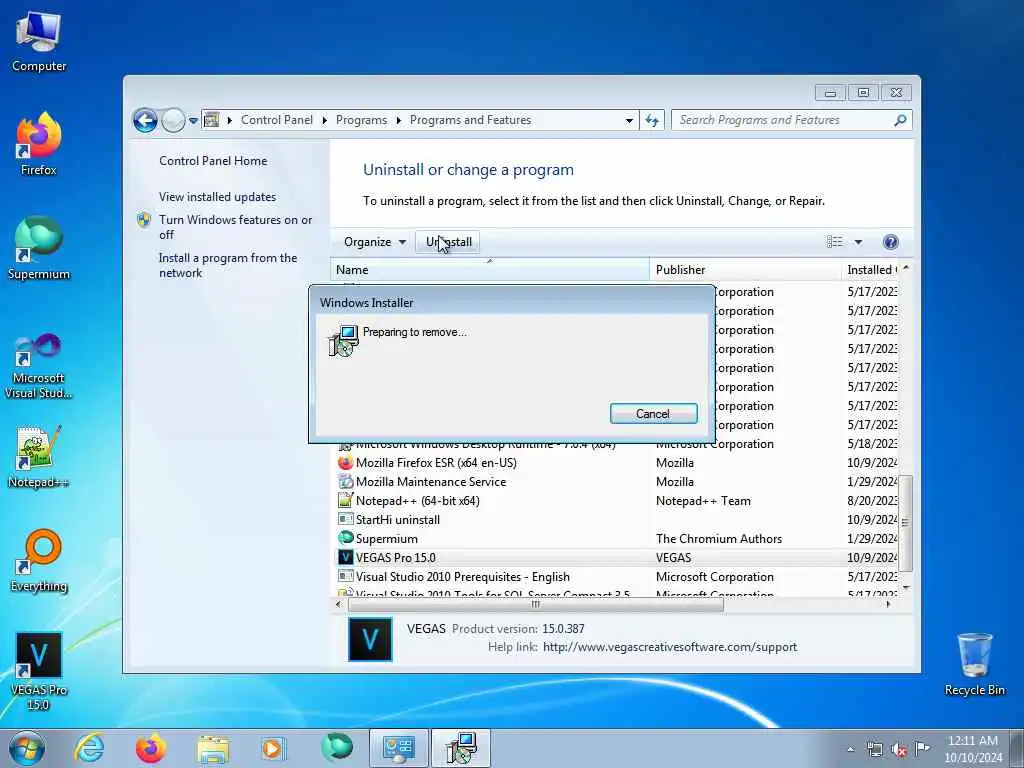Click the VEGAS details pane thumbnail
This screenshot has height=768, width=1024.
pos(370,639)
